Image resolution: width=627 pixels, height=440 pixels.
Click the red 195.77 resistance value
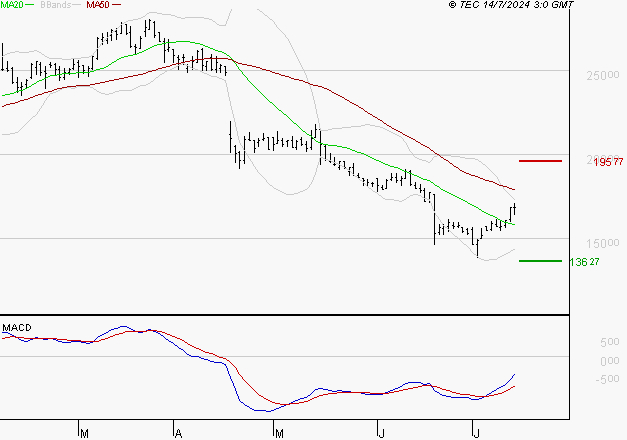coord(608,162)
